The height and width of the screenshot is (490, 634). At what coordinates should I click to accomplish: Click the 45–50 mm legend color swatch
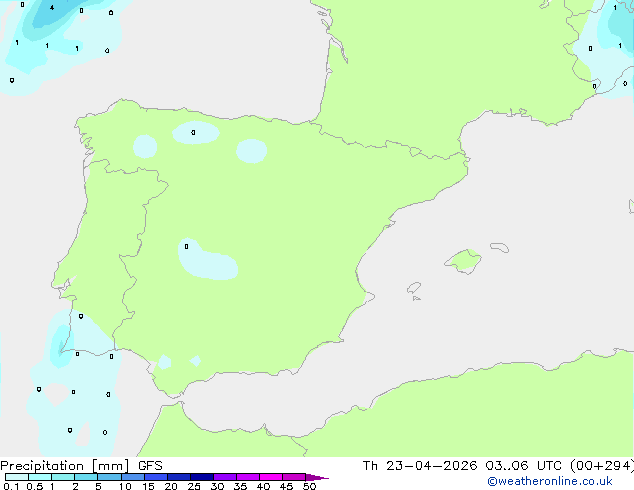point(294,477)
